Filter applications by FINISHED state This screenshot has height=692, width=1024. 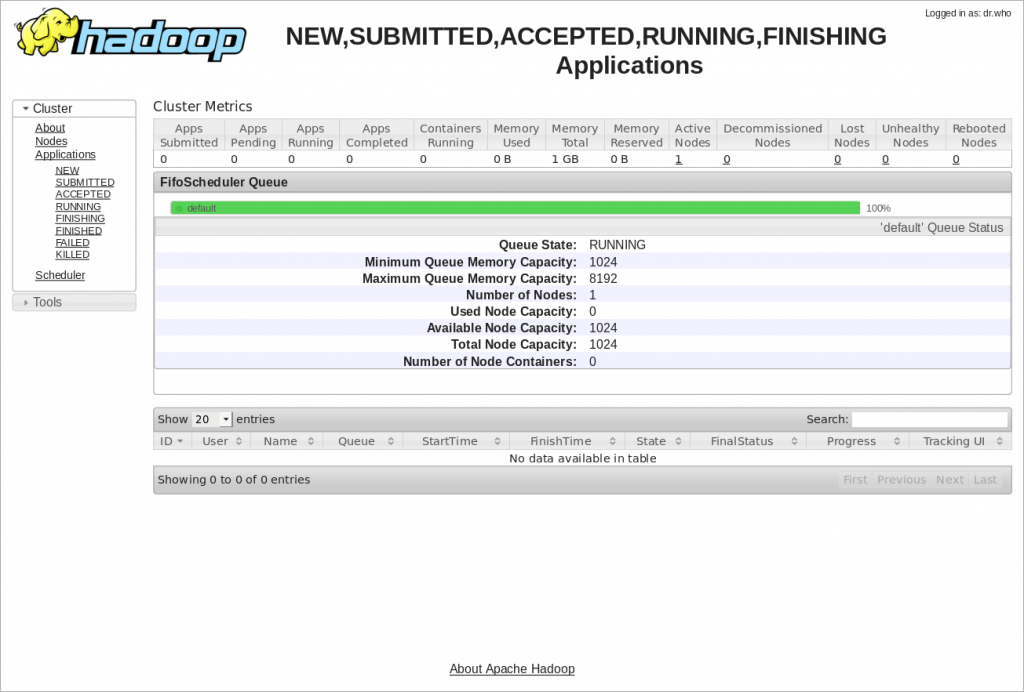pos(79,230)
